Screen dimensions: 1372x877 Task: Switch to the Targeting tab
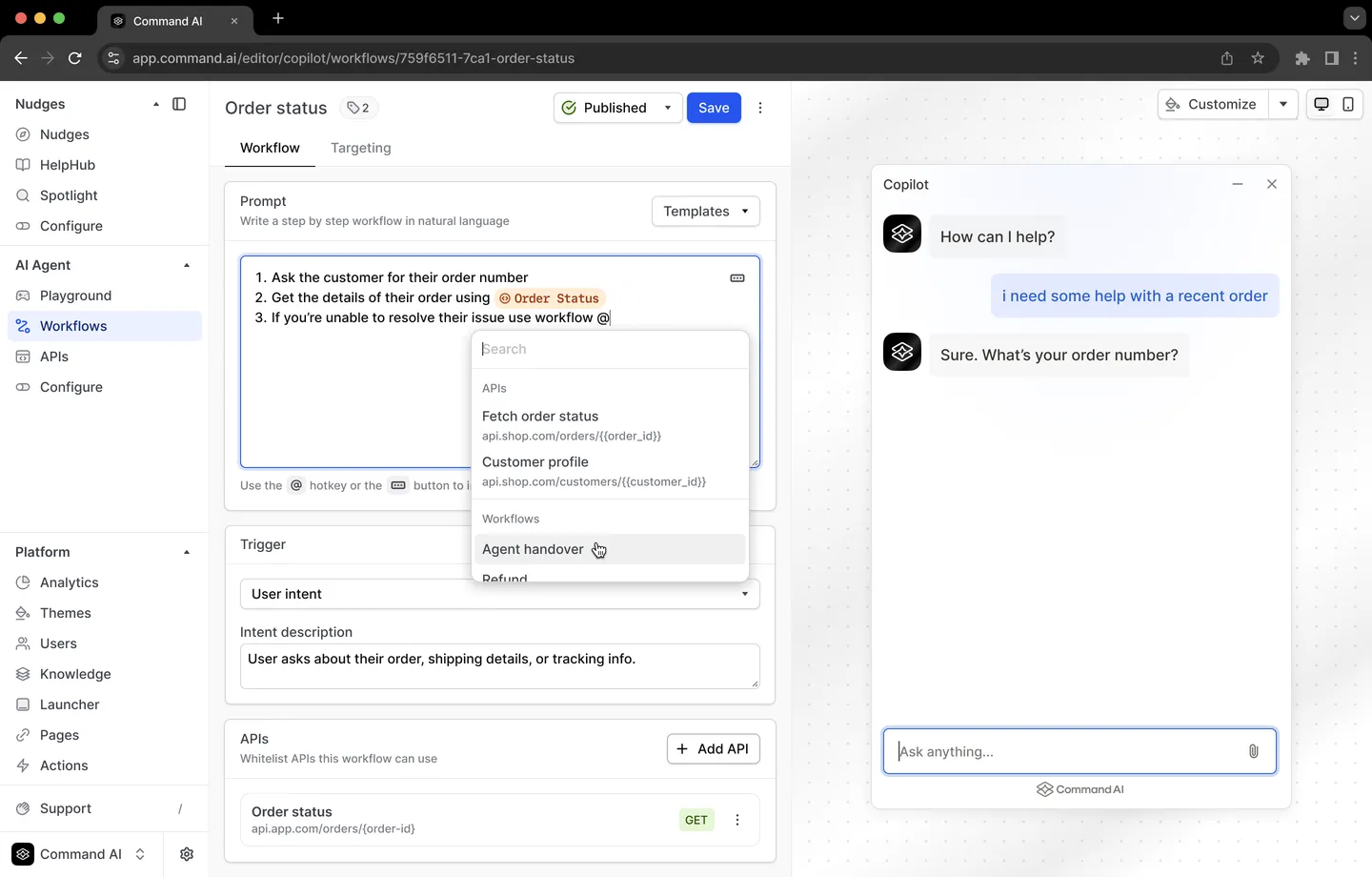pyautogui.click(x=361, y=148)
